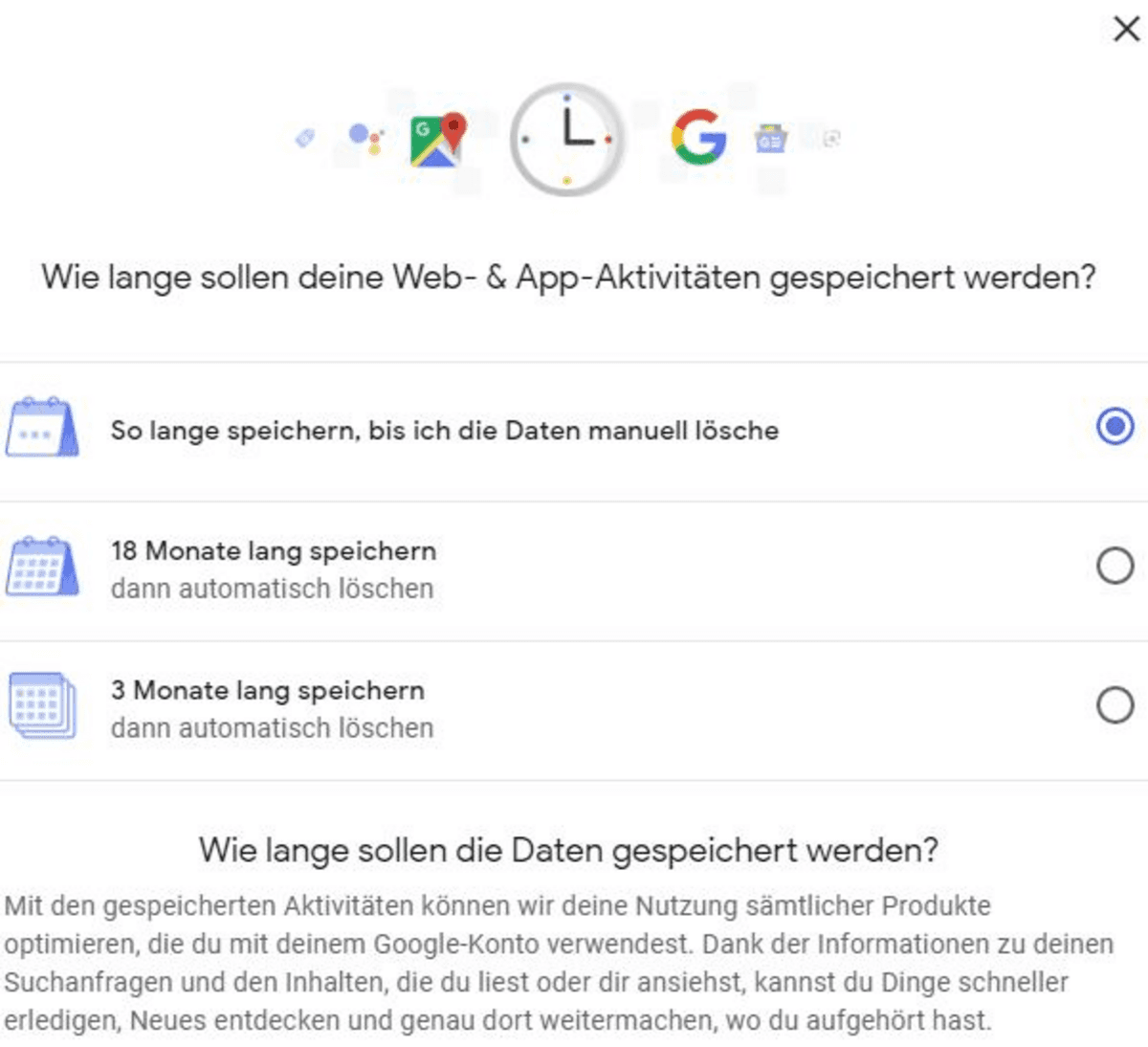This screenshot has height=1047, width=1148.
Task: Click 'dann automatisch löschen' under 18 Monate
Action: click(273, 589)
